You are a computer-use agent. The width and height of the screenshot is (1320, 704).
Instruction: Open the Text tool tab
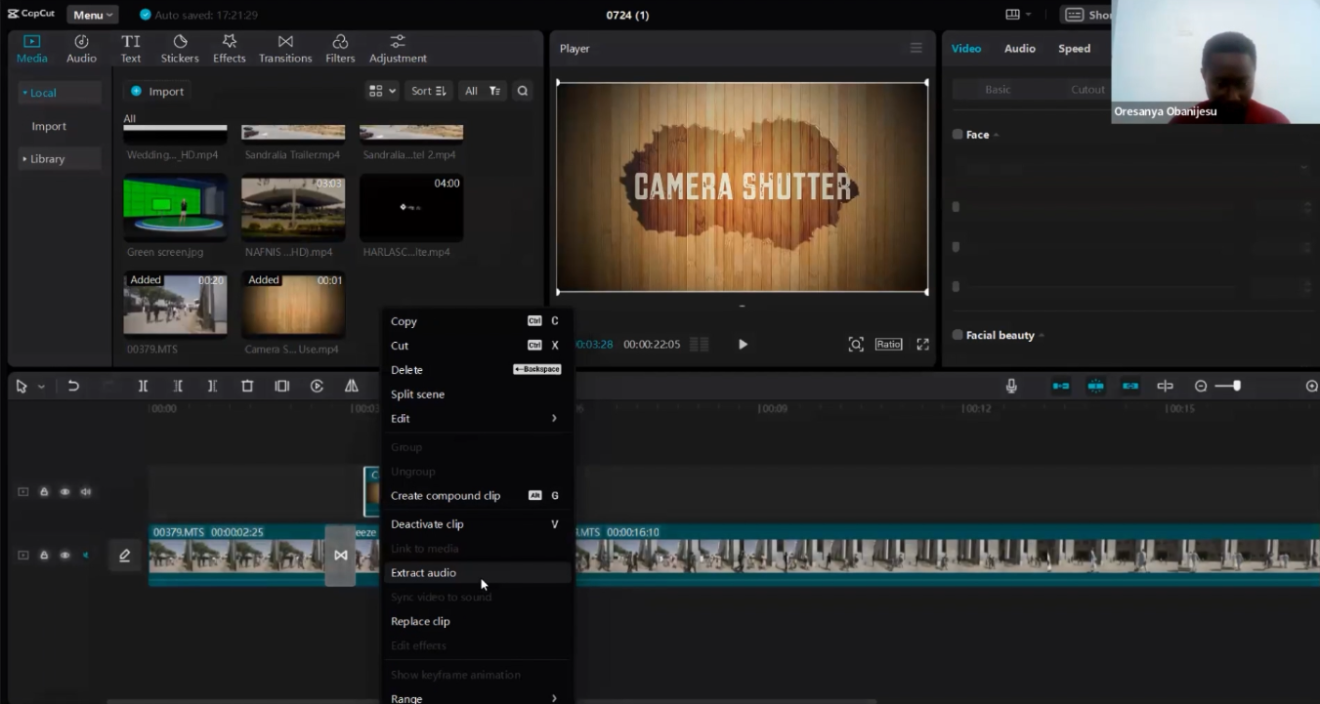click(x=131, y=48)
